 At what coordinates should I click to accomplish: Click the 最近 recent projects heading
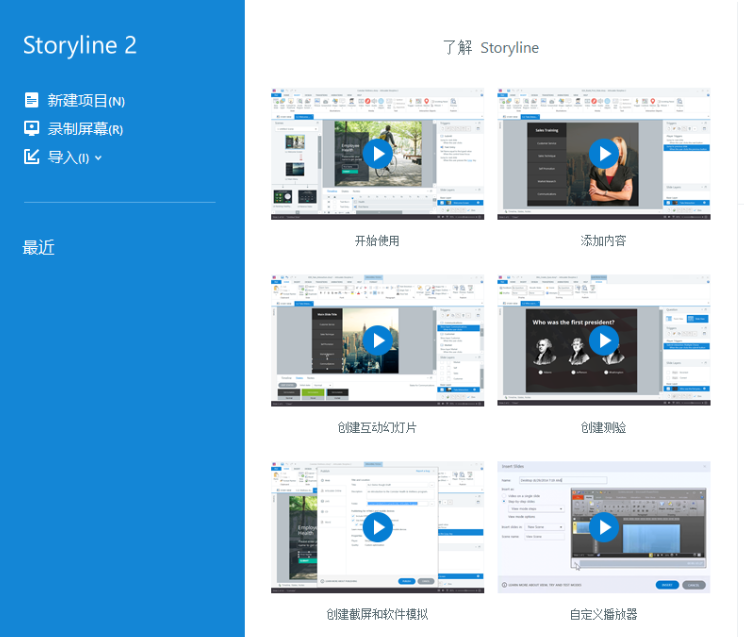pos(39,248)
